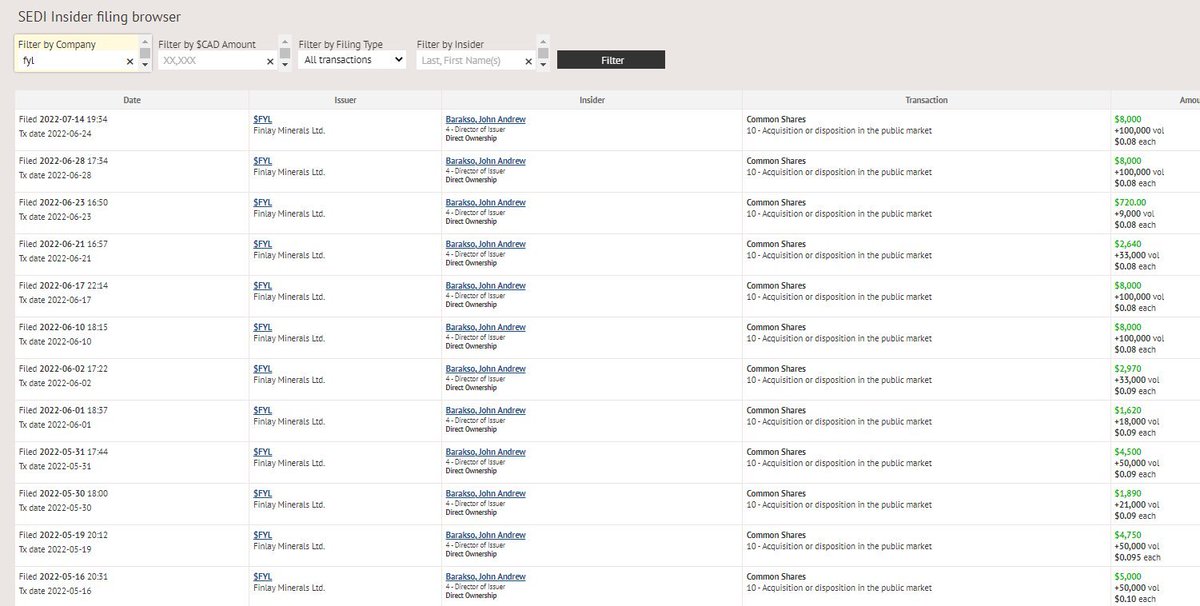Image resolution: width=1200 pixels, height=606 pixels.
Task: Click the $4,750 amount value
Action: click(1127, 535)
